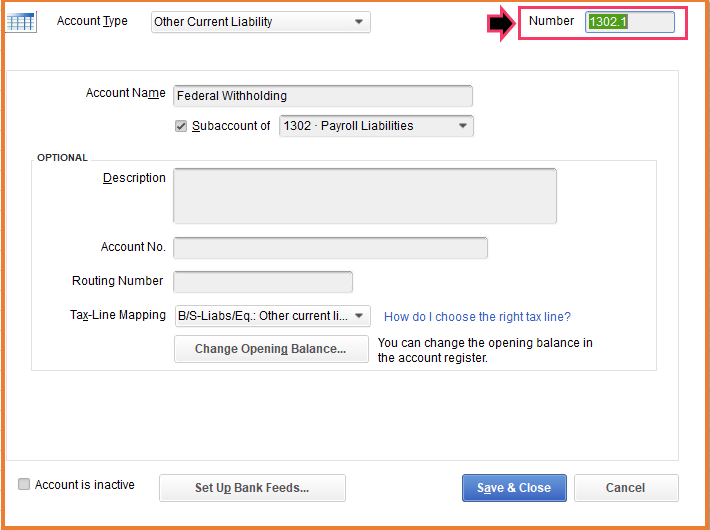Click the Routing Number field
The image size is (710, 530).
263,282
